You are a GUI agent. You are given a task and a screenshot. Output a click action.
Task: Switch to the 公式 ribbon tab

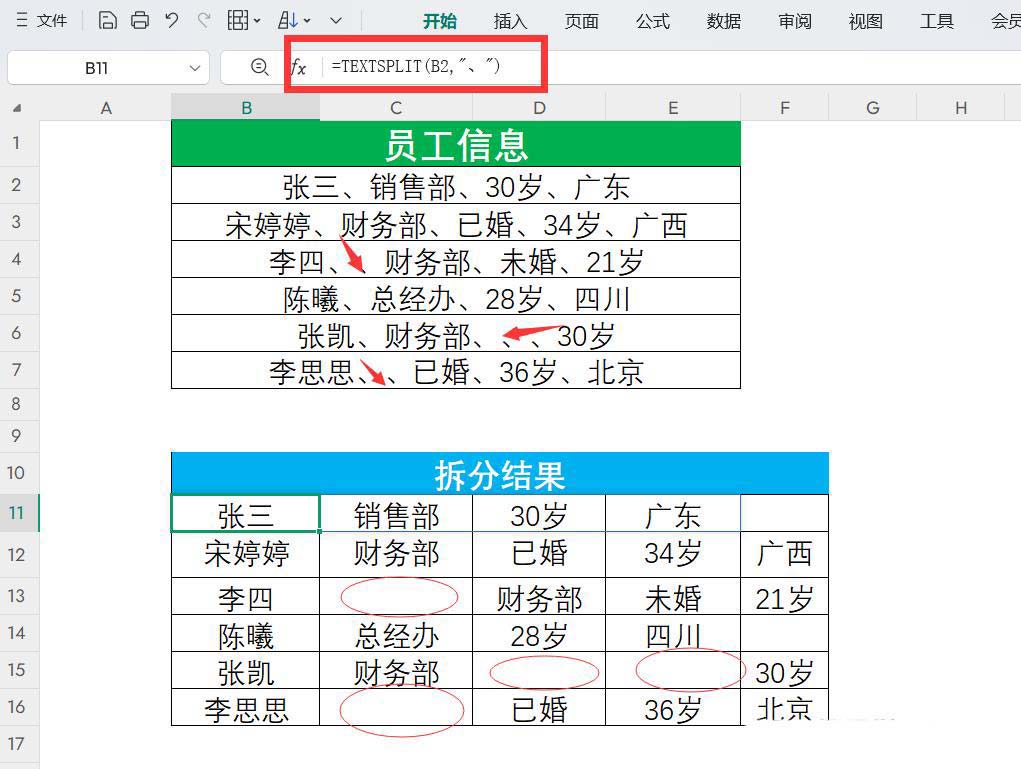pos(652,21)
